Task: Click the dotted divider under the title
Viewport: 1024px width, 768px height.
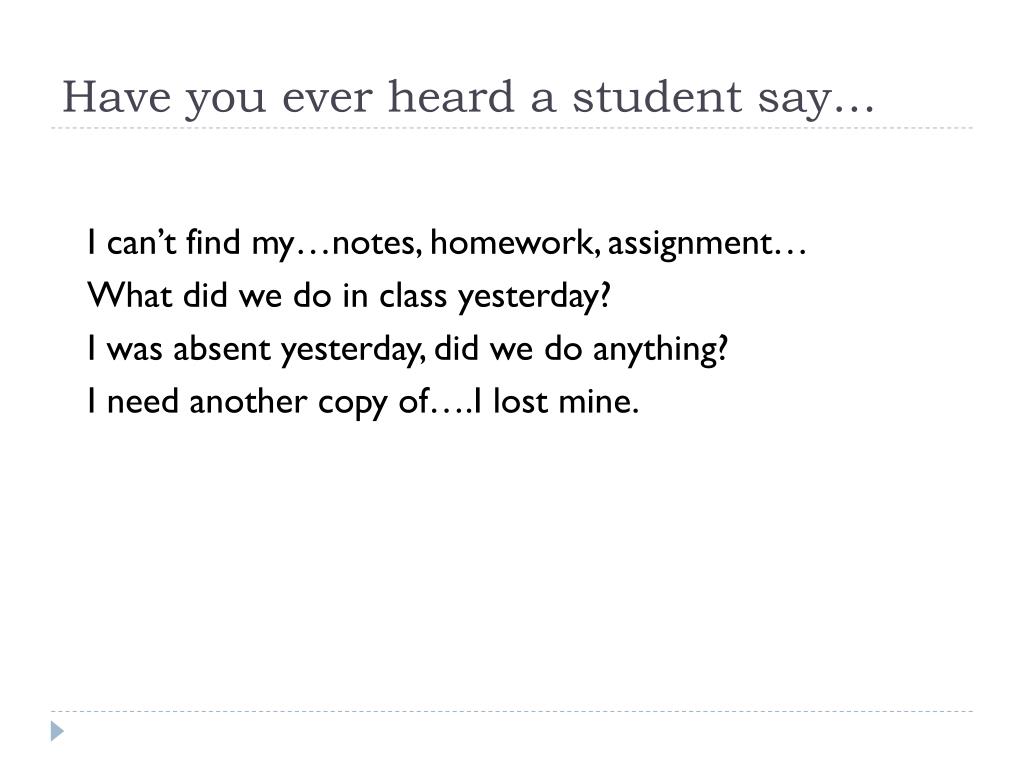Action: [x=512, y=128]
